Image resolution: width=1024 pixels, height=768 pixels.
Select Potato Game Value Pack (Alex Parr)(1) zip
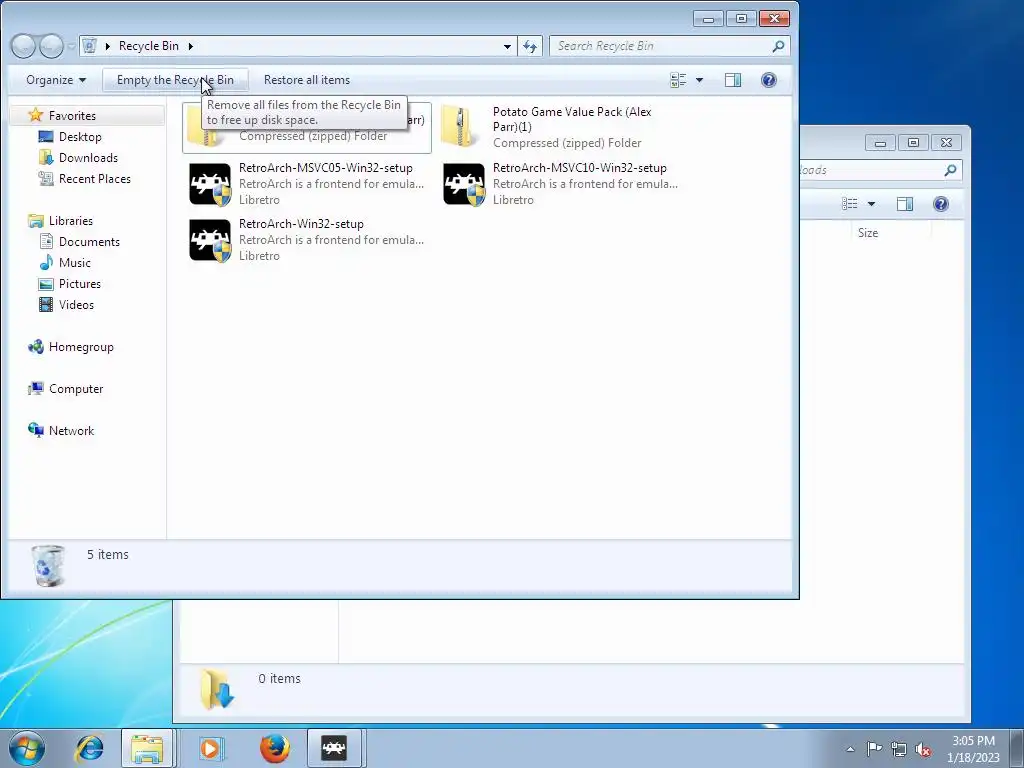(x=560, y=127)
